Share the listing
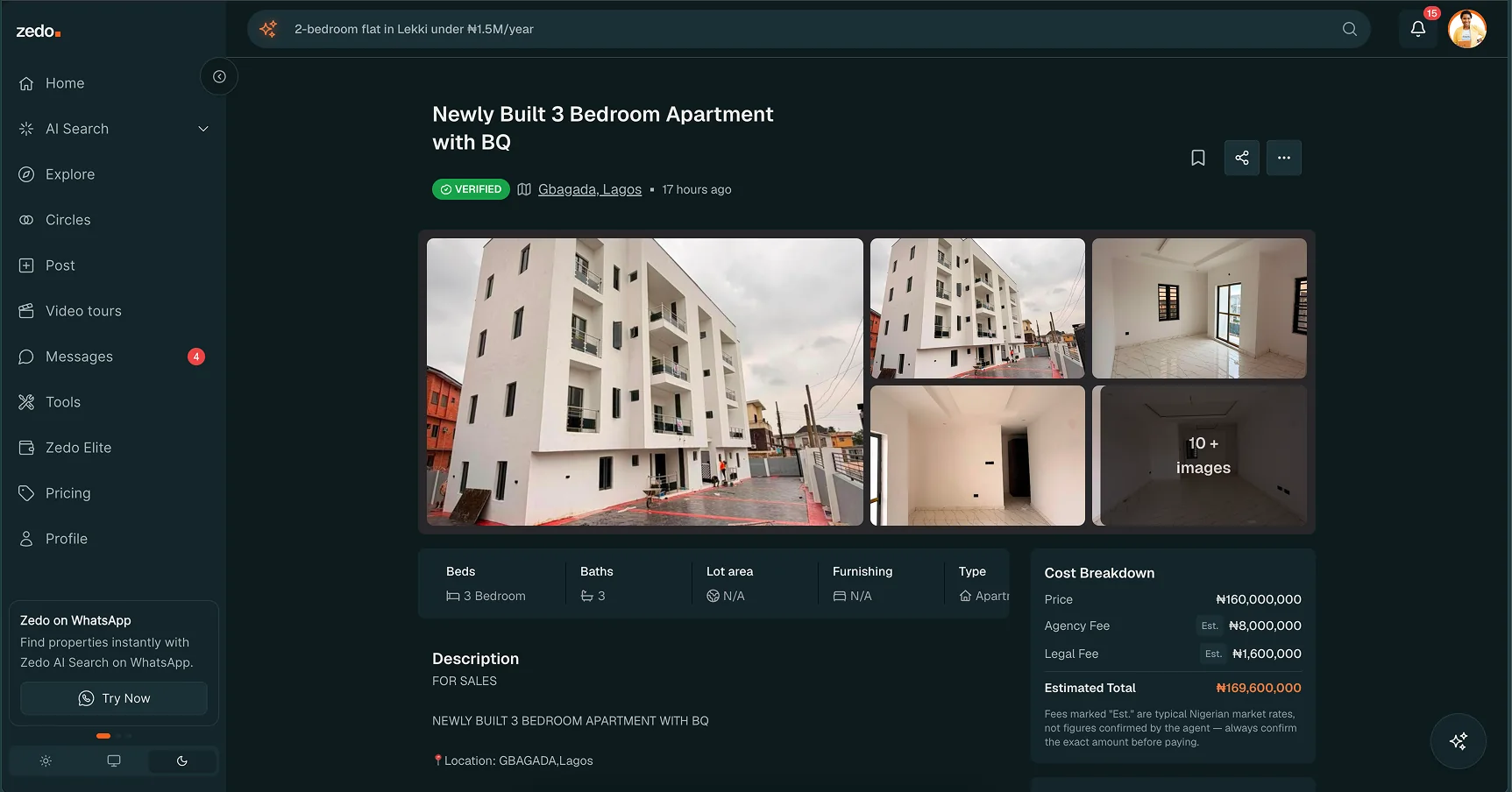The image size is (1512, 792). [1242, 158]
